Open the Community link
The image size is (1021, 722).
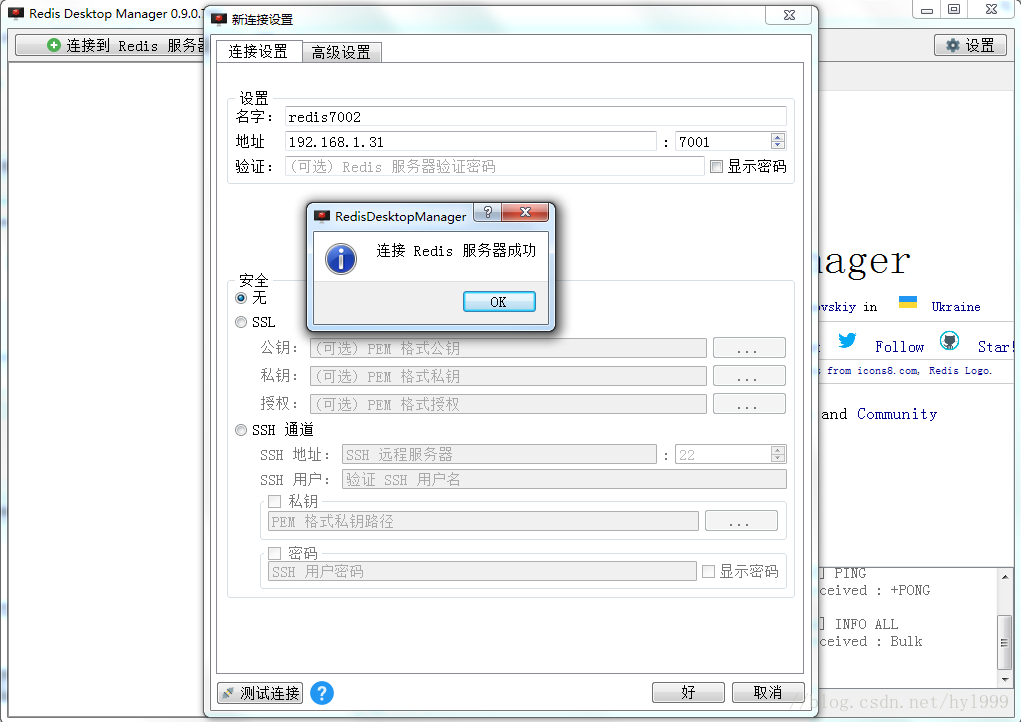click(x=896, y=413)
